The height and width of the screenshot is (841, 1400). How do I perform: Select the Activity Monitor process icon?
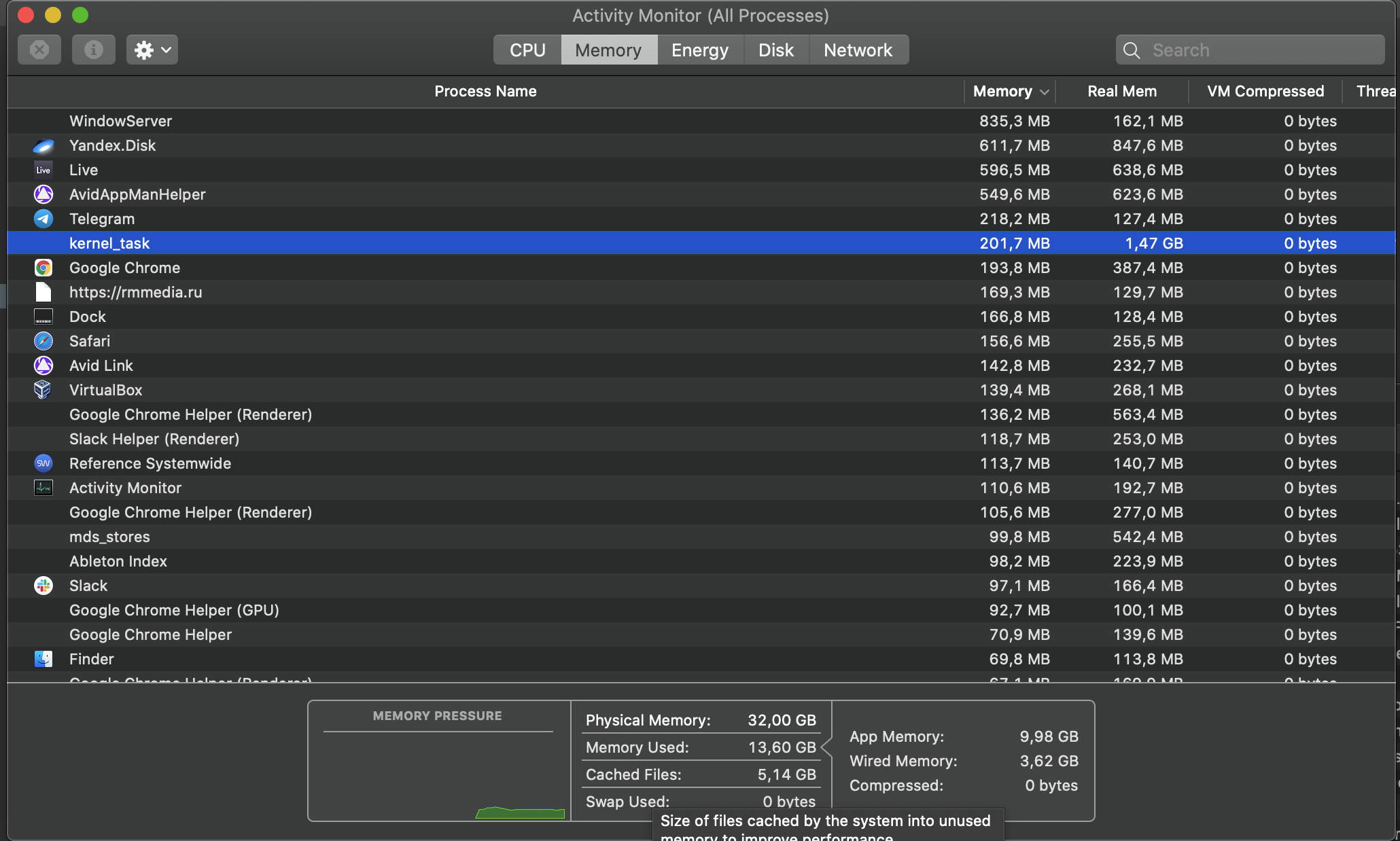click(43, 488)
